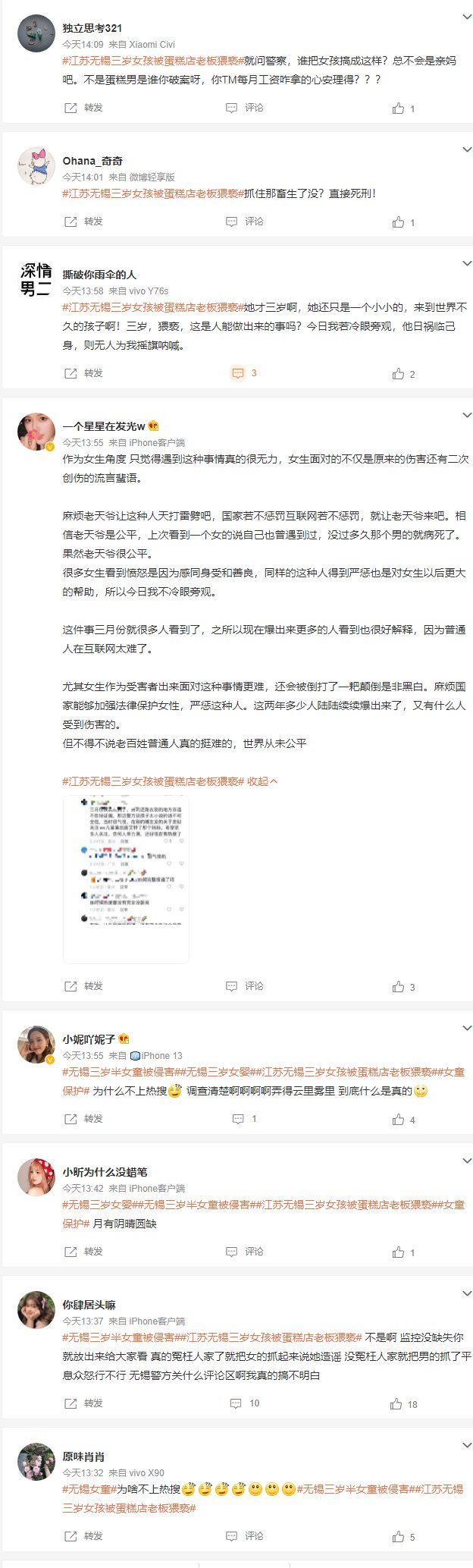Like 小妮吖妮子's post with 4 likes
This screenshot has height=1568, width=473.
point(403,1120)
